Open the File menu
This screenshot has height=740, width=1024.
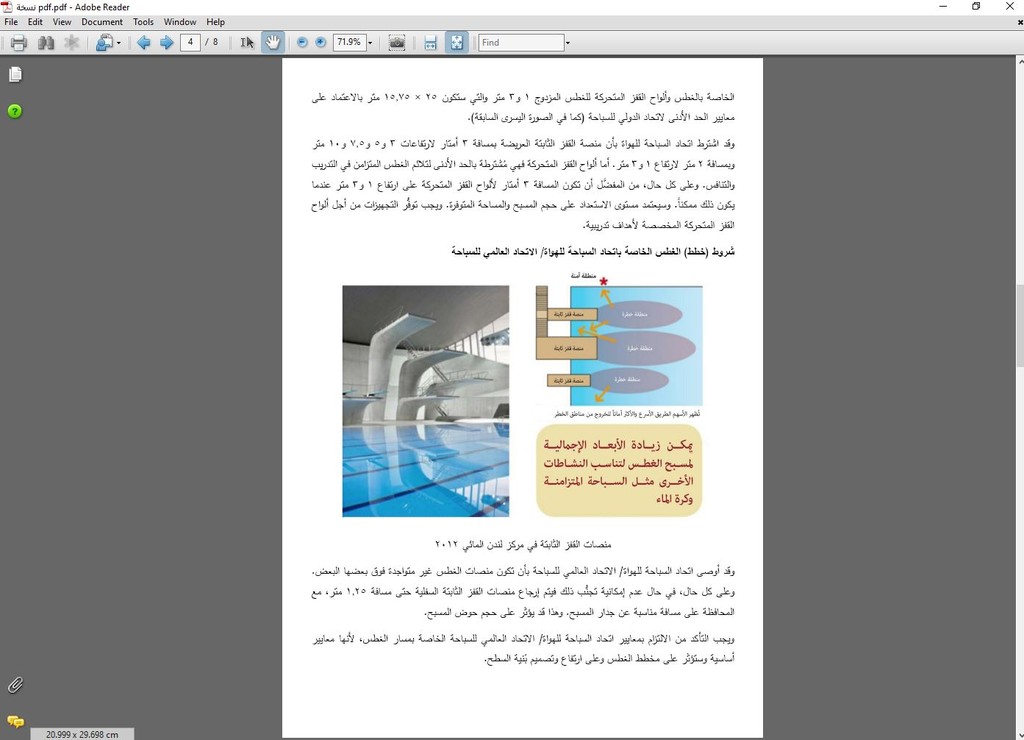[11, 22]
